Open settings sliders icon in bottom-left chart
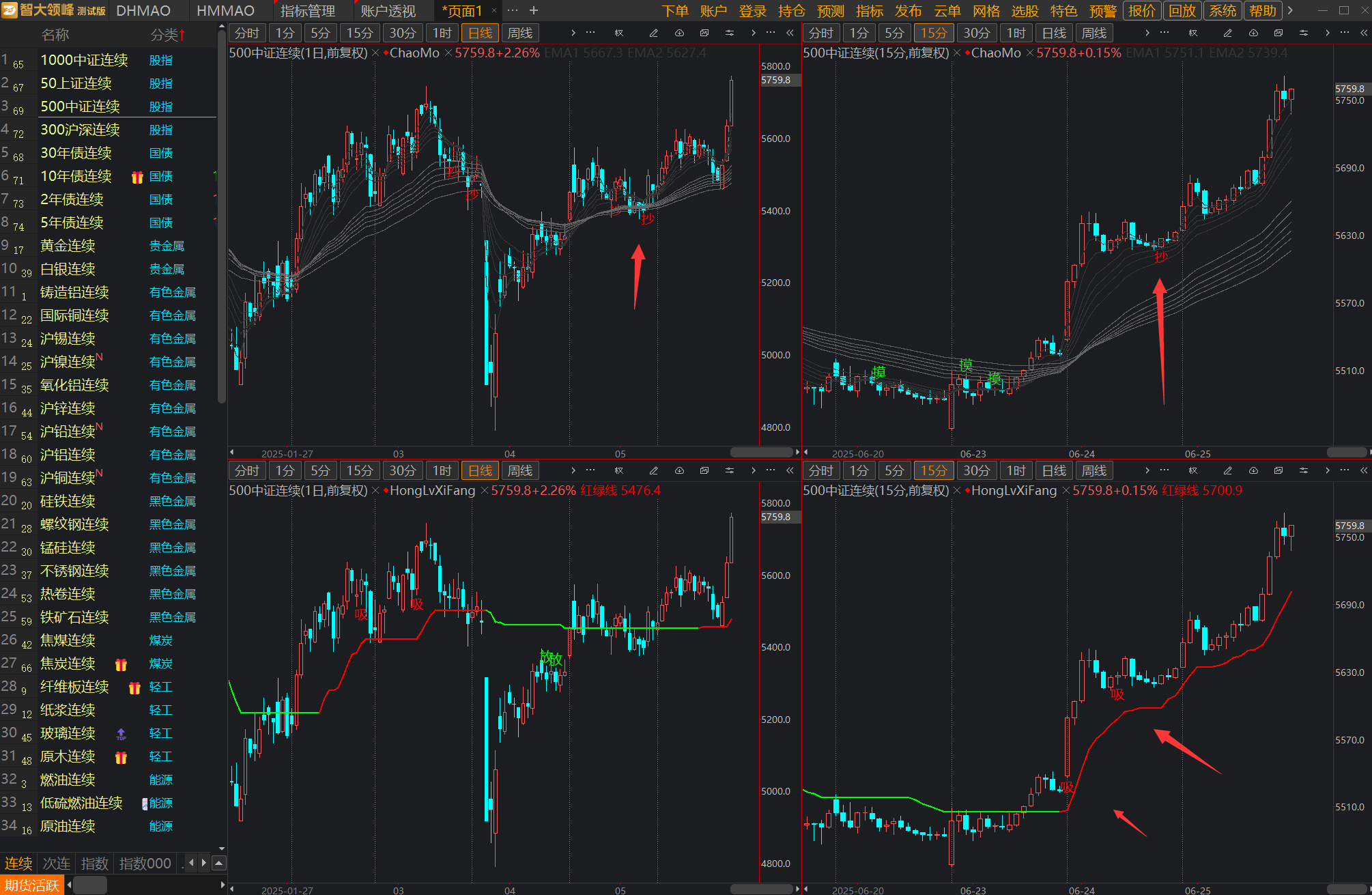 tap(730, 470)
